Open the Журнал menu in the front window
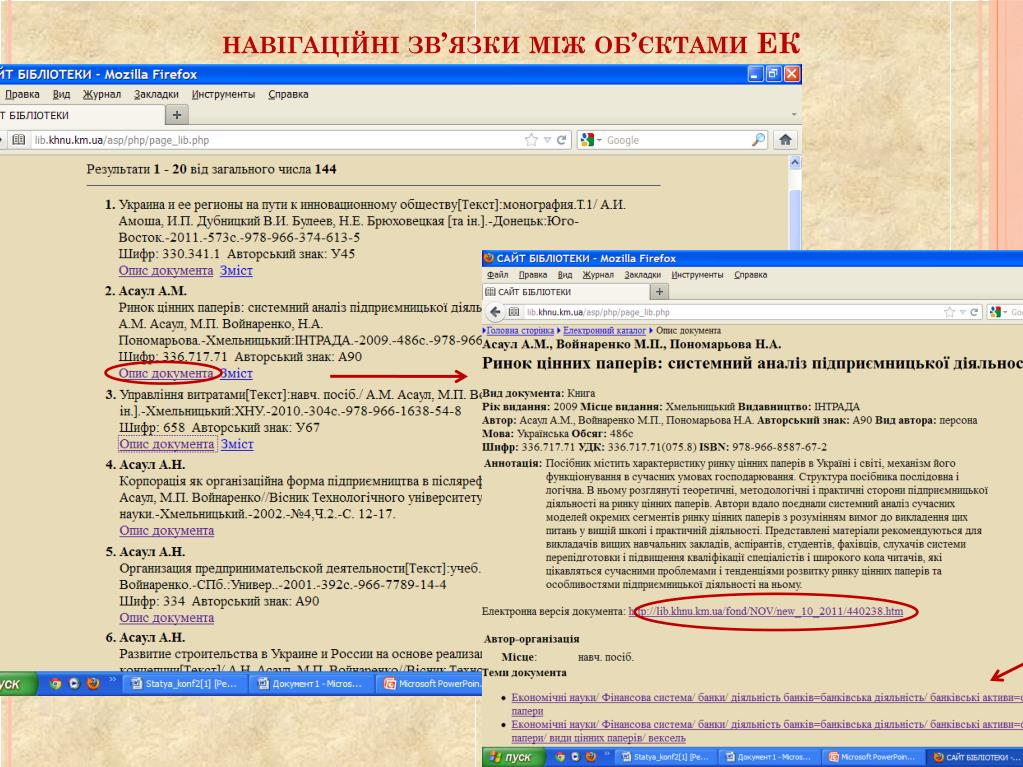This screenshot has height=767, width=1023. [598, 275]
